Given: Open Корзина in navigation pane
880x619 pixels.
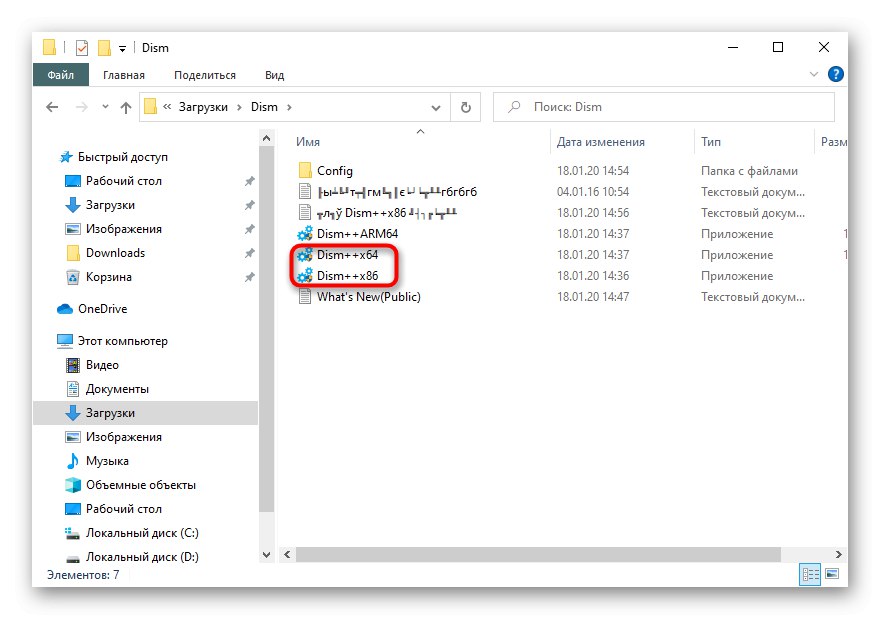Looking at the screenshot, I should point(108,277).
